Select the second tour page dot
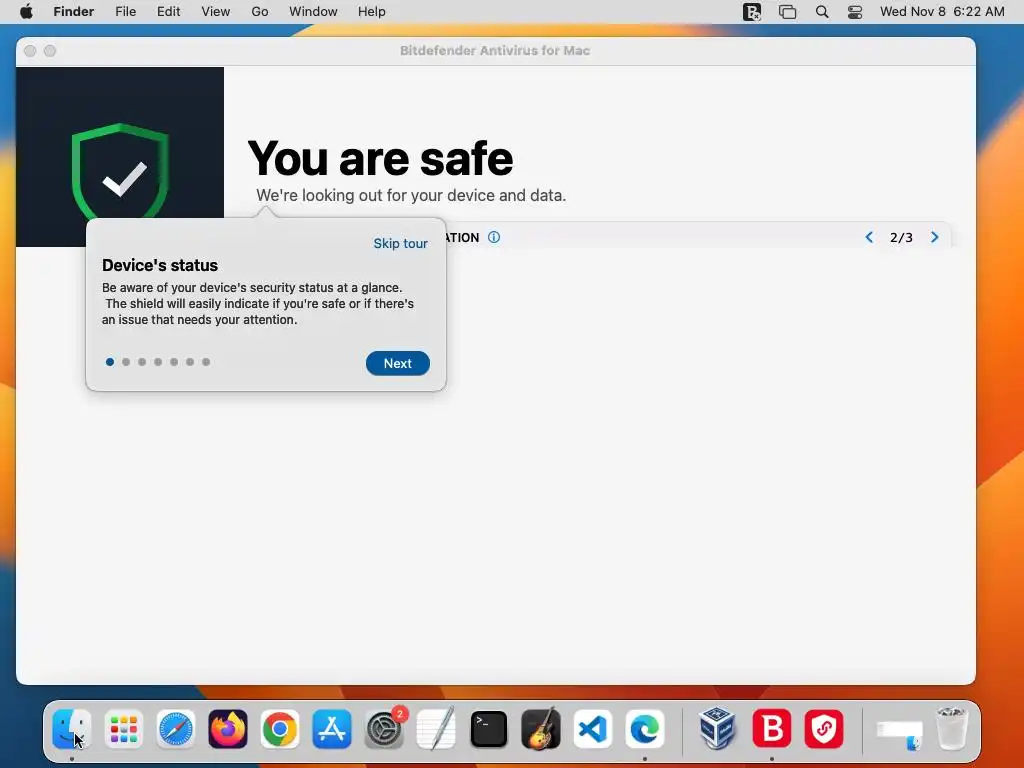Screen dimensions: 1024x768 coord(126,362)
